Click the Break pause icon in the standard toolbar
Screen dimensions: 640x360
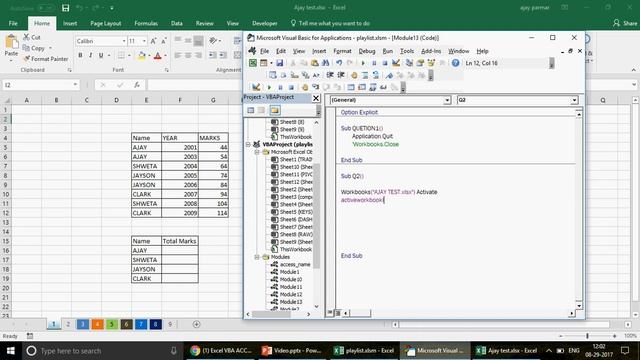(x=374, y=63)
